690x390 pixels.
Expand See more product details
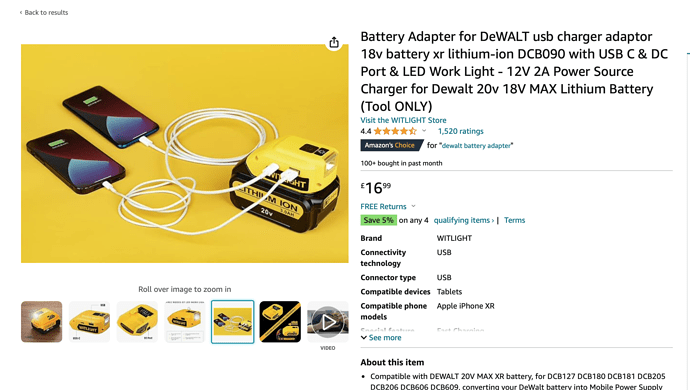click(381, 338)
